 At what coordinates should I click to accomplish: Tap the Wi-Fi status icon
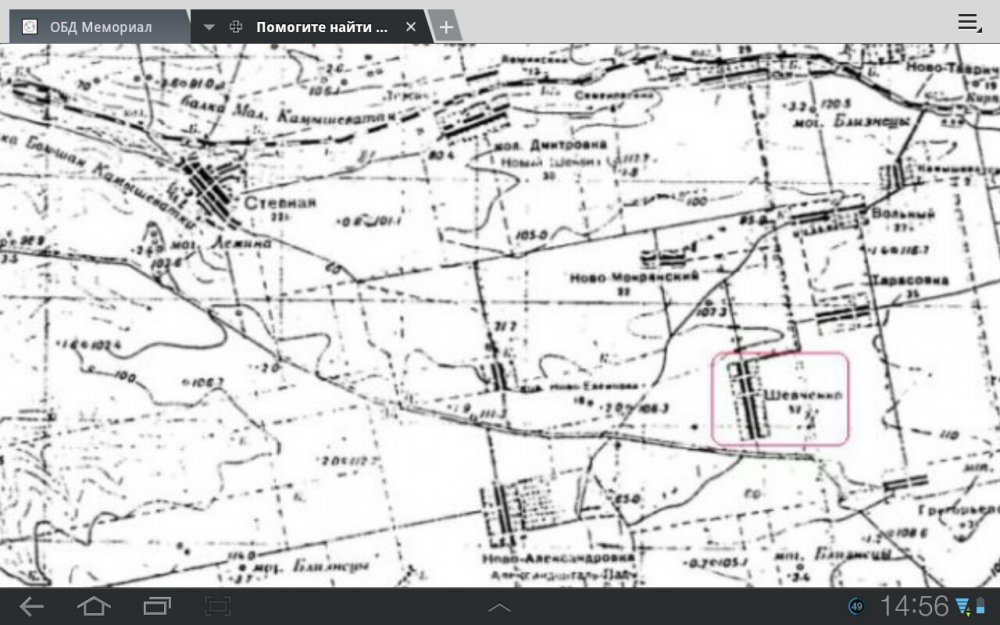pyautogui.click(x=962, y=606)
